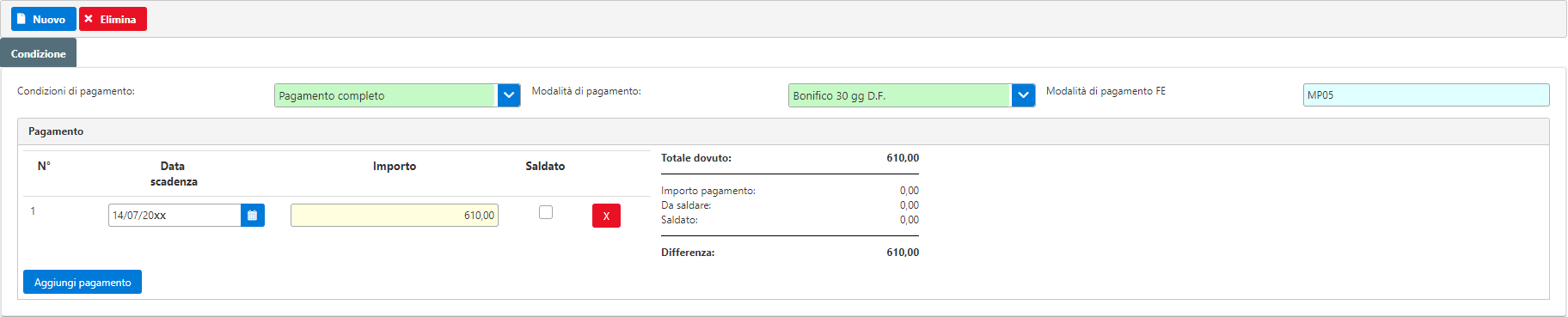The image size is (1568, 317).
Task: Tick the Saldato checkbox
Action: pos(546,212)
